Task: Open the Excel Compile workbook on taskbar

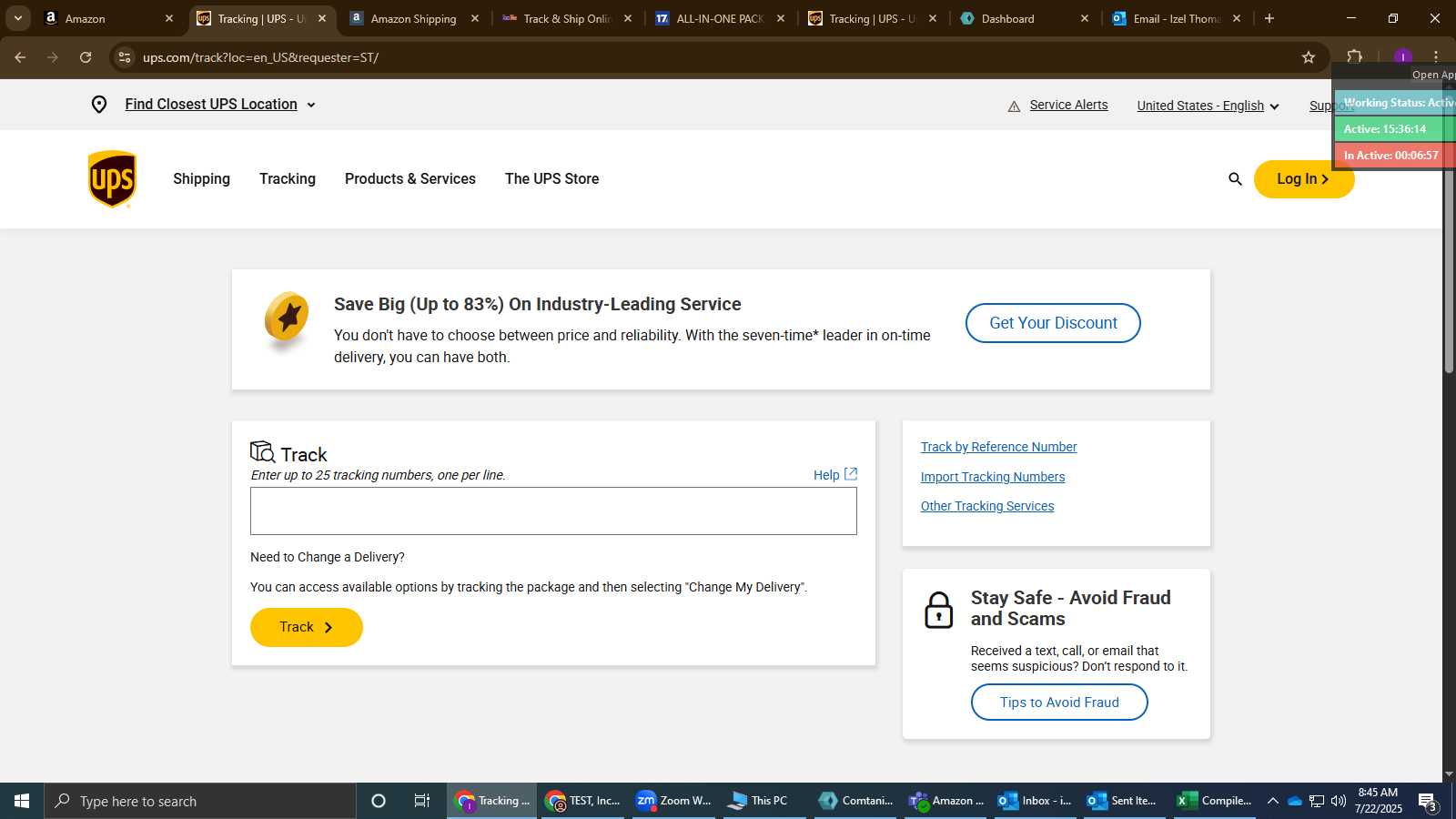Action: tap(1213, 801)
